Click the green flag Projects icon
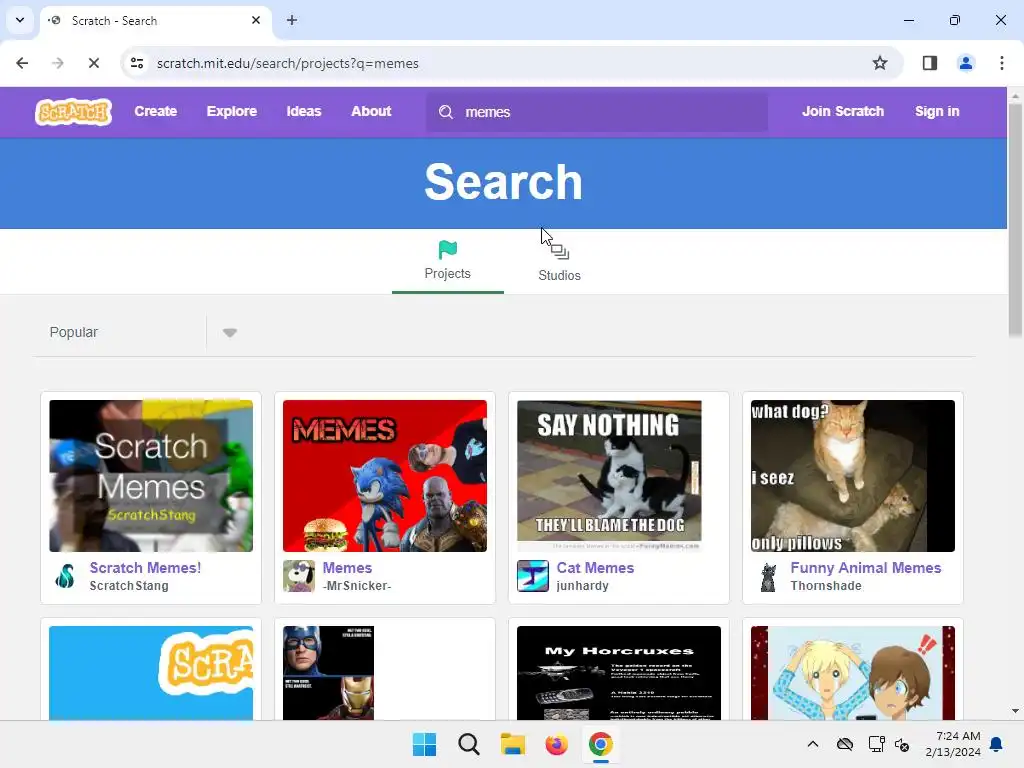Viewport: 1024px width, 768px height. pyautogui.click(x=448, y=249)
